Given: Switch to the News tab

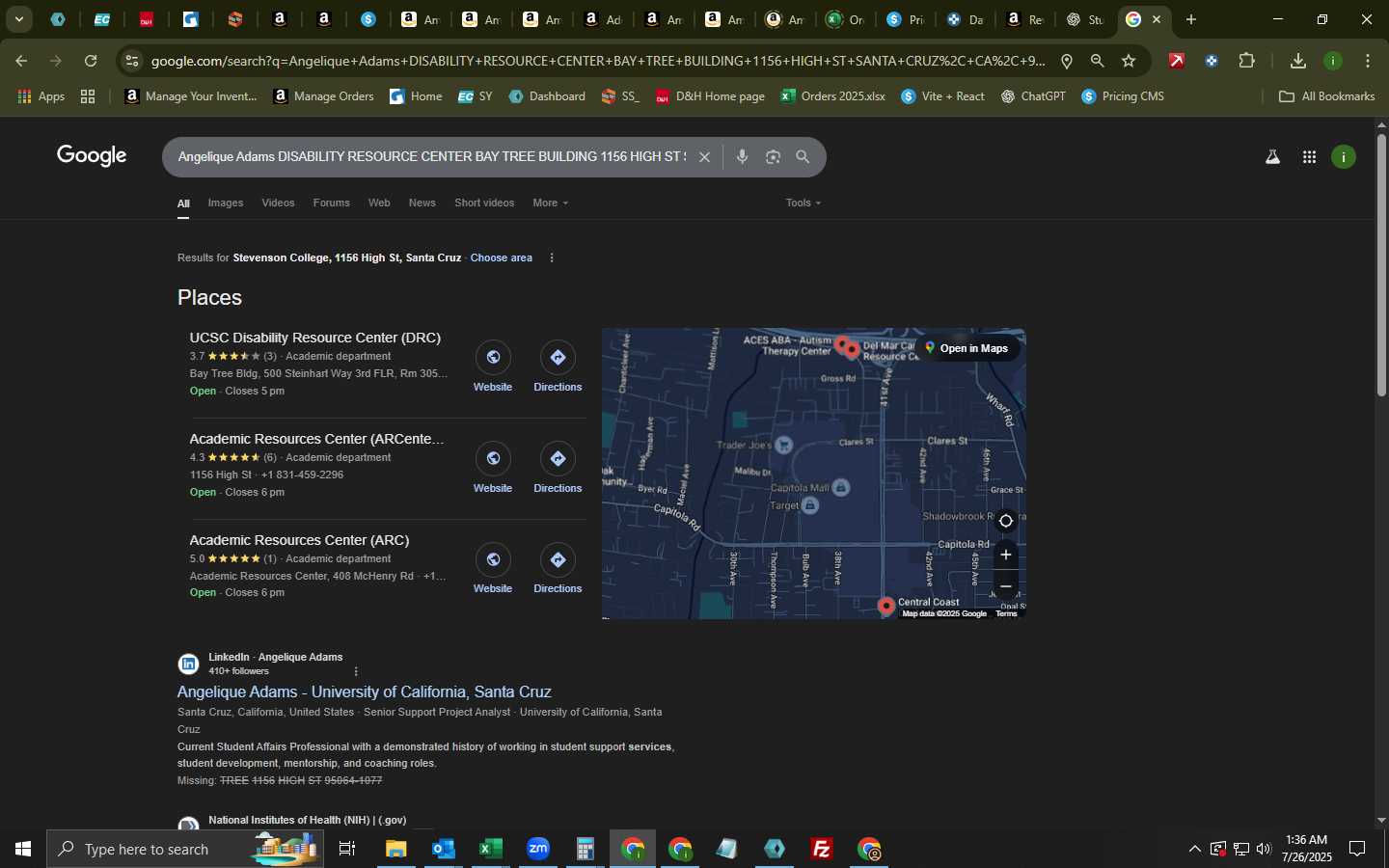Looking at the screenshot, I should [422, 203].
